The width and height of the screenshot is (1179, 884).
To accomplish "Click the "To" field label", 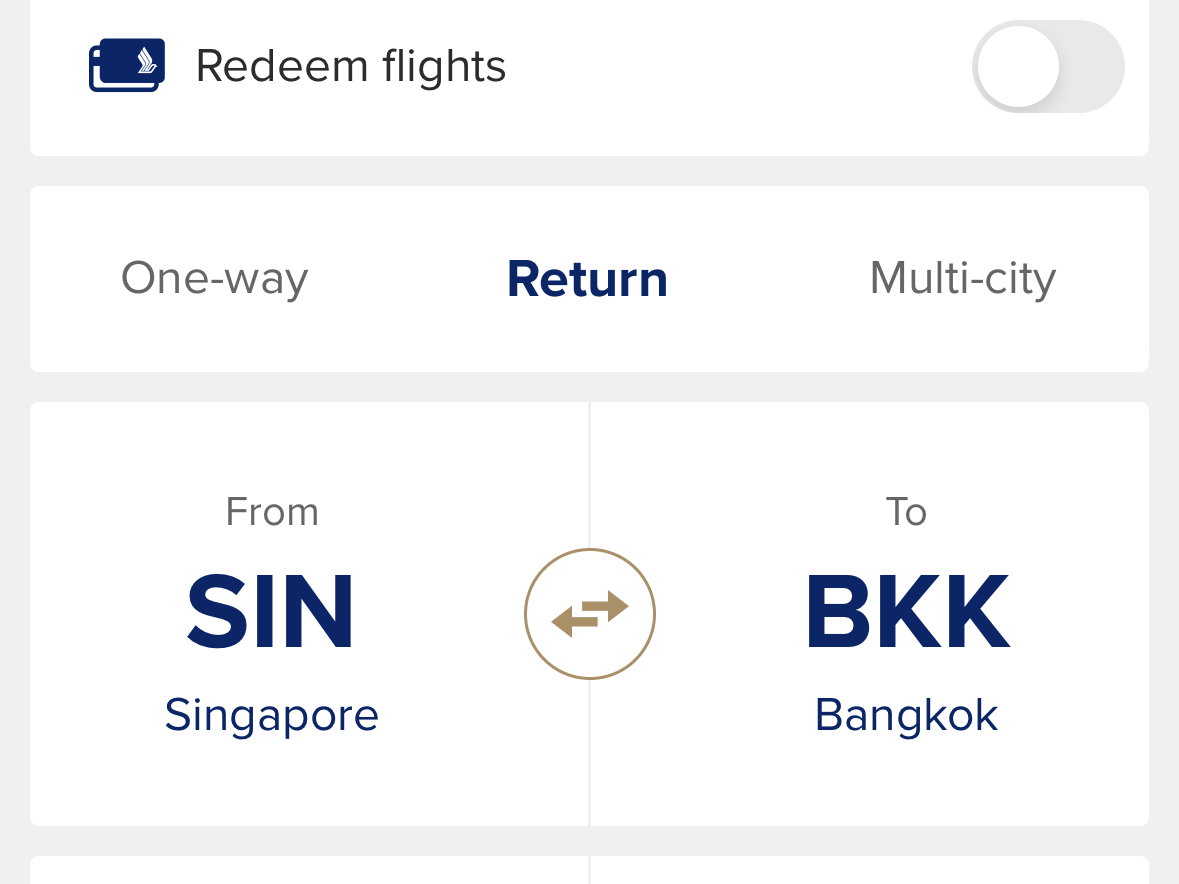I will [x=906, y=512].
